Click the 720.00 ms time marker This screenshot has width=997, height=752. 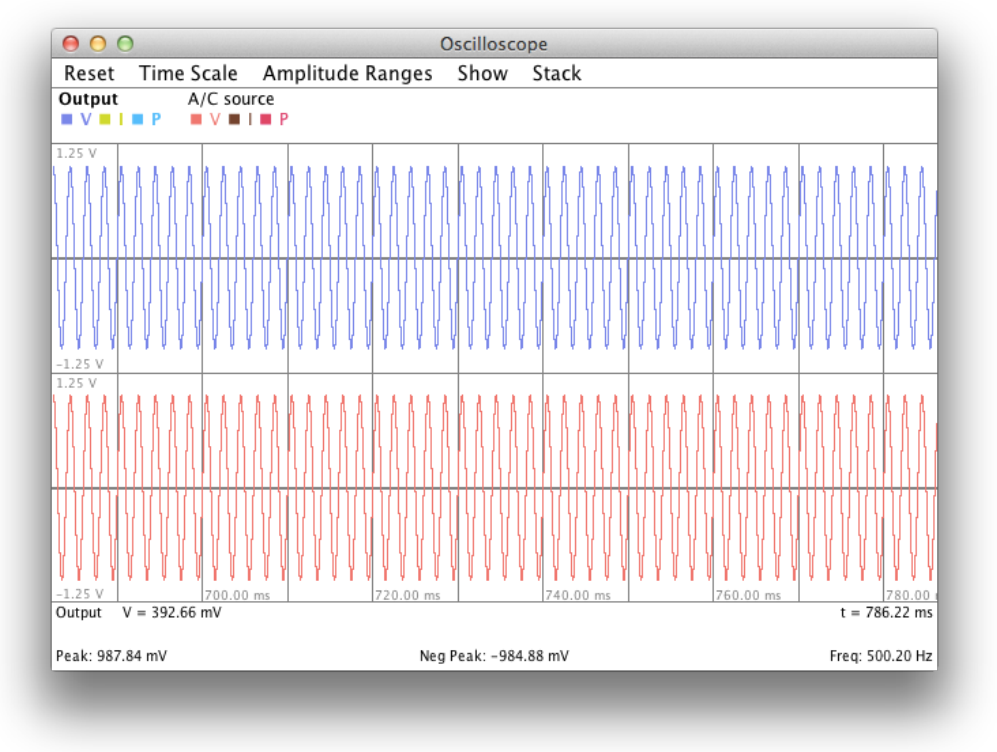[408, 595]
